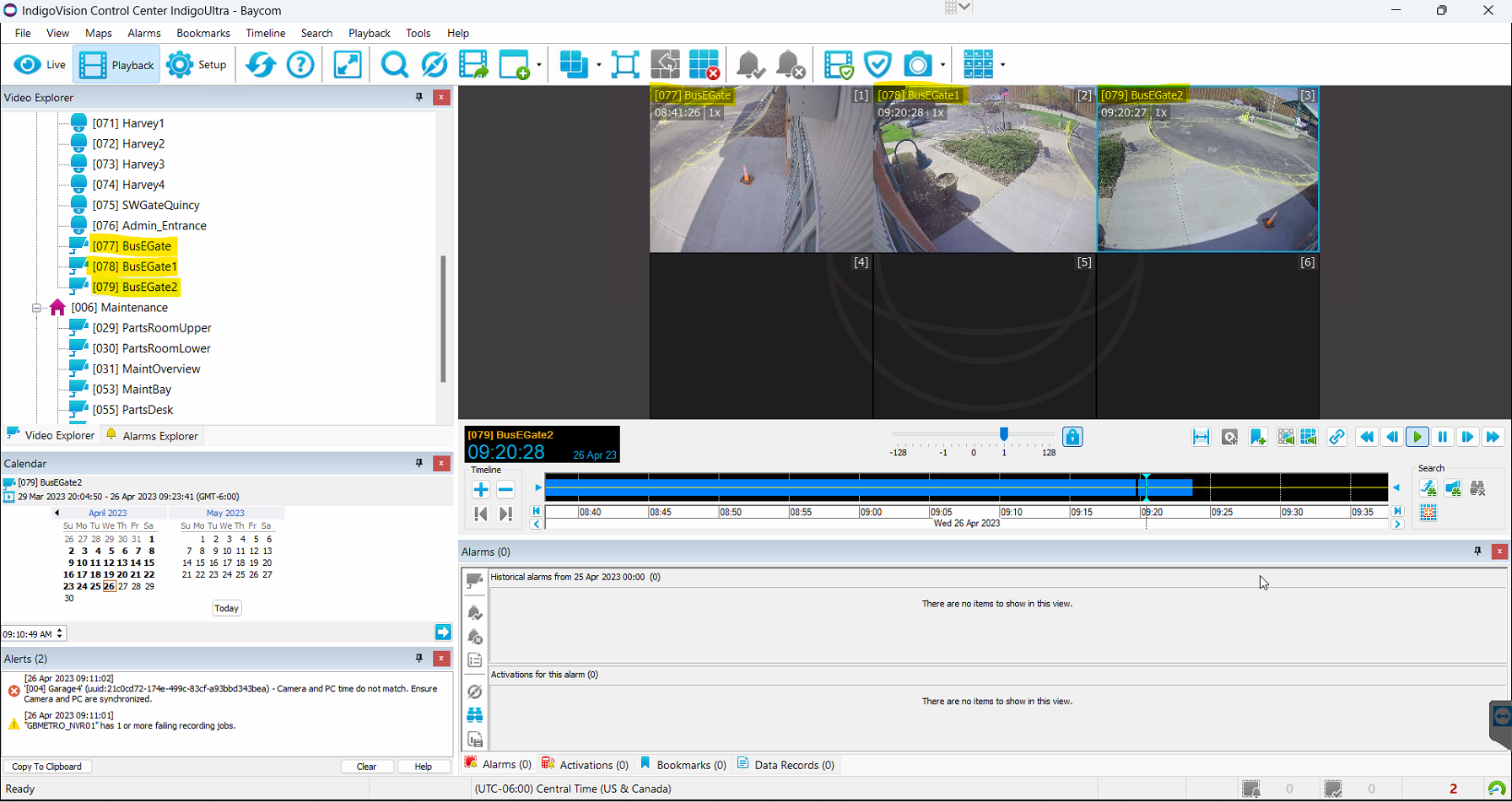Screen dimensions: 1512x802
Task: Click the magnifier search icon
Action: [394, 65]
